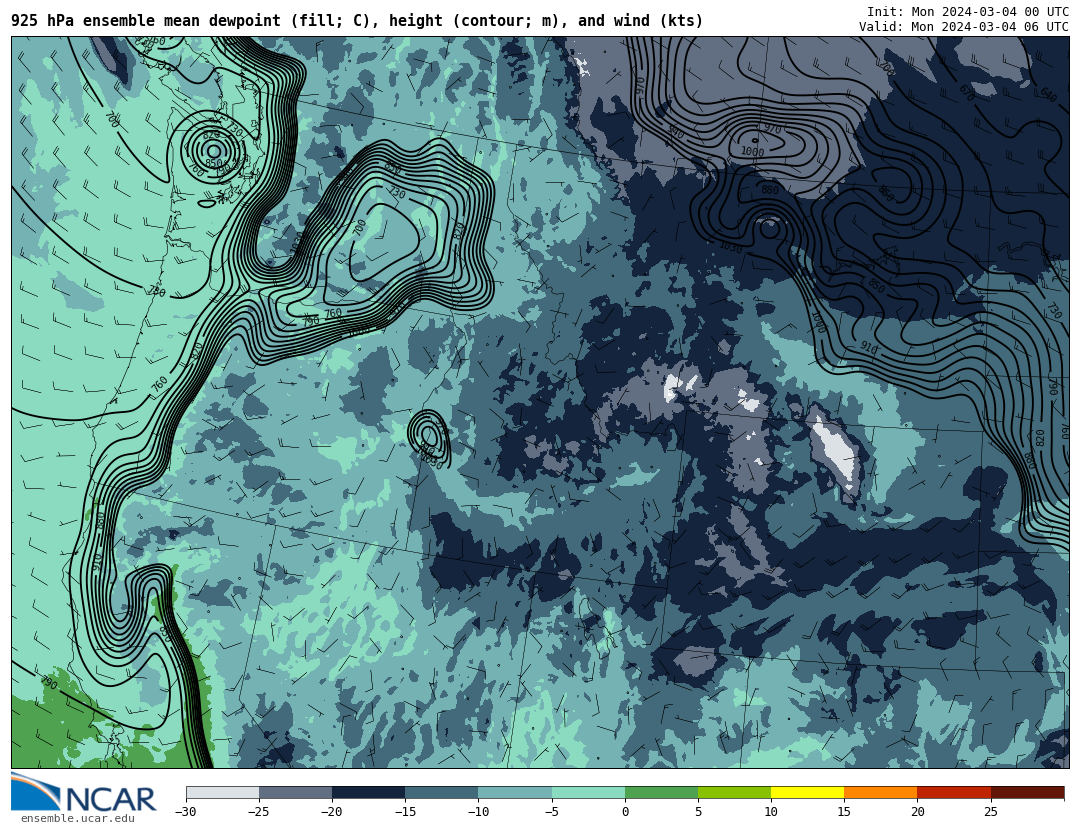Select the Init: Mon 2024-03-04 00 UTC text

click(x=968, y=12)
